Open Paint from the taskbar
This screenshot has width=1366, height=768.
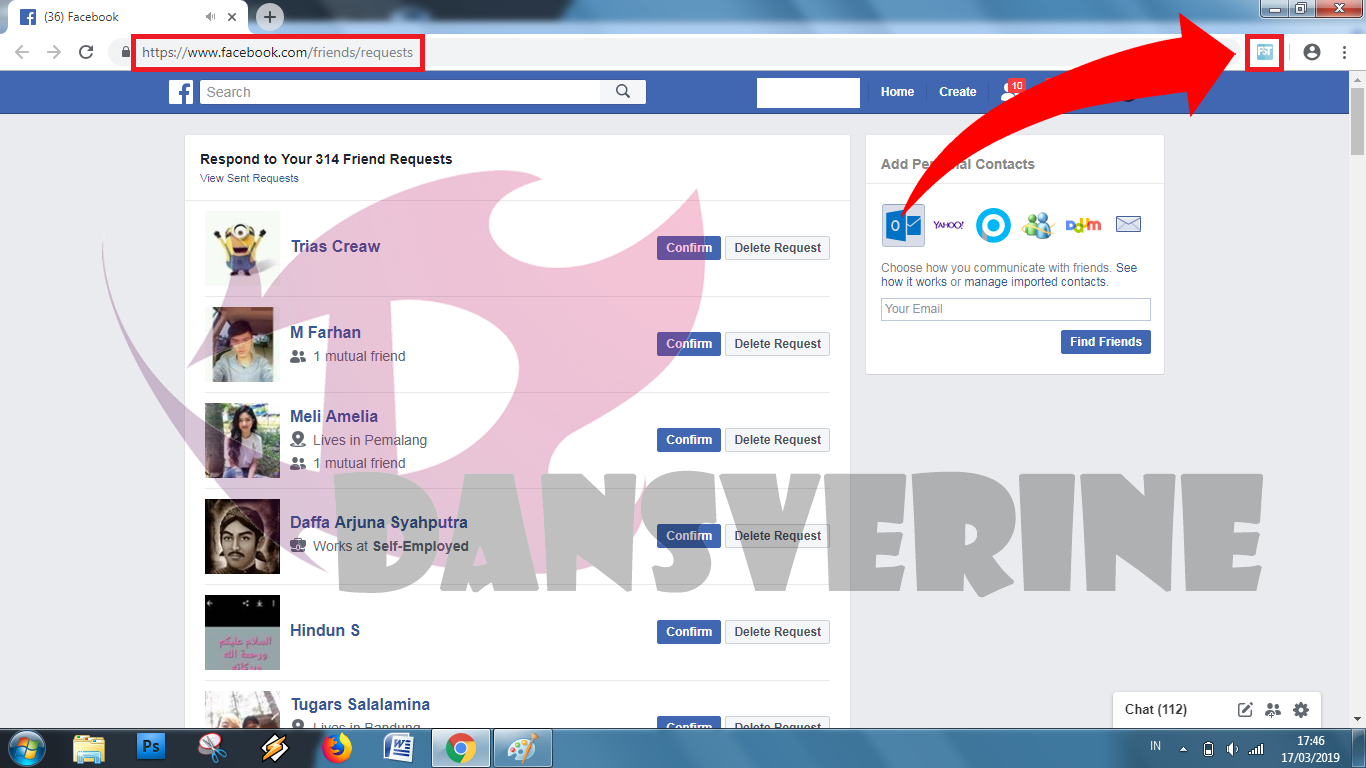click(x=522, y=748)
